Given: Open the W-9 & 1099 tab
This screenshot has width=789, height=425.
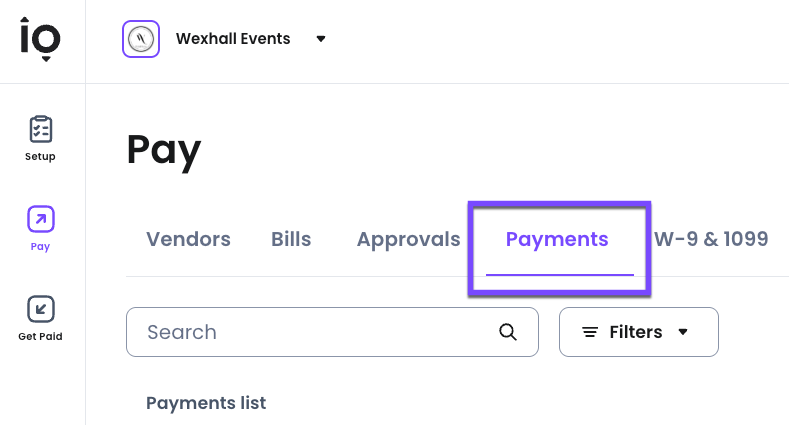Looking at the screenshot, I should click(711, 240).
